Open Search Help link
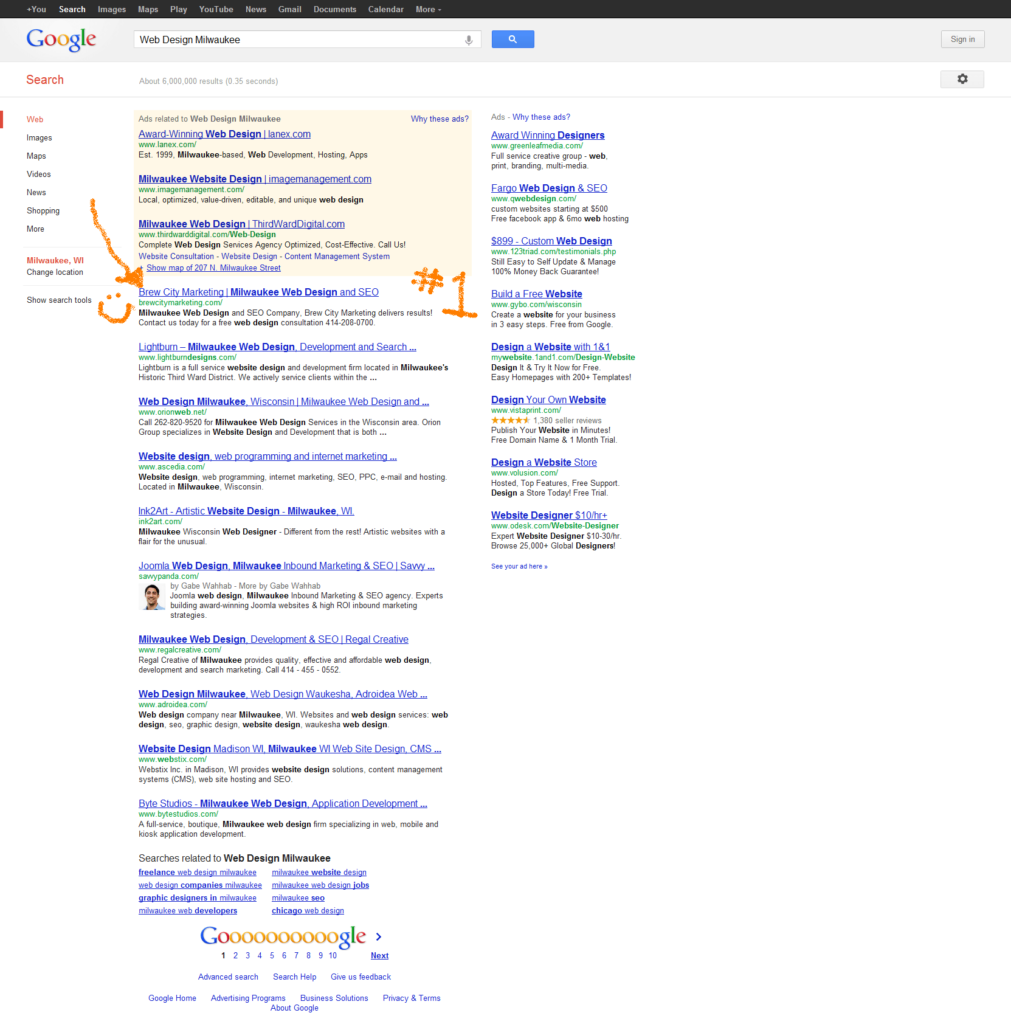Image resolution: width=1011 pixels, height=1024 pixels. tap(295, 977)
